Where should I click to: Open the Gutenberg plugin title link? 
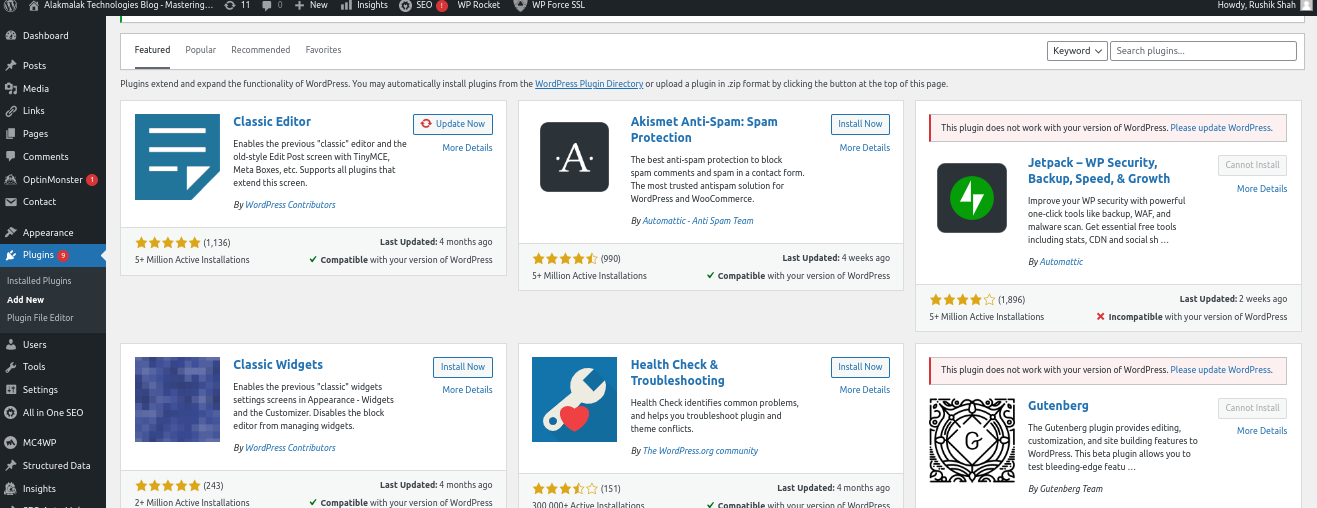1058,406
